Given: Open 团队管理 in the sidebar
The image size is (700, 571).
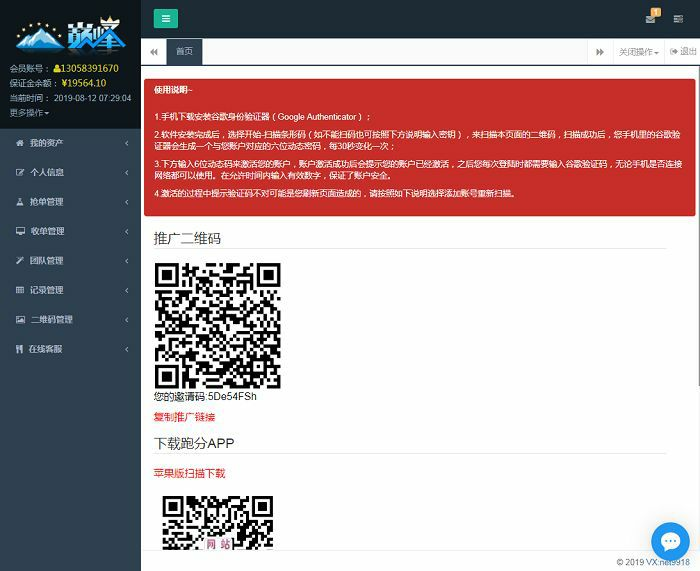Looking at the screenshot, I should click(46, 261).
